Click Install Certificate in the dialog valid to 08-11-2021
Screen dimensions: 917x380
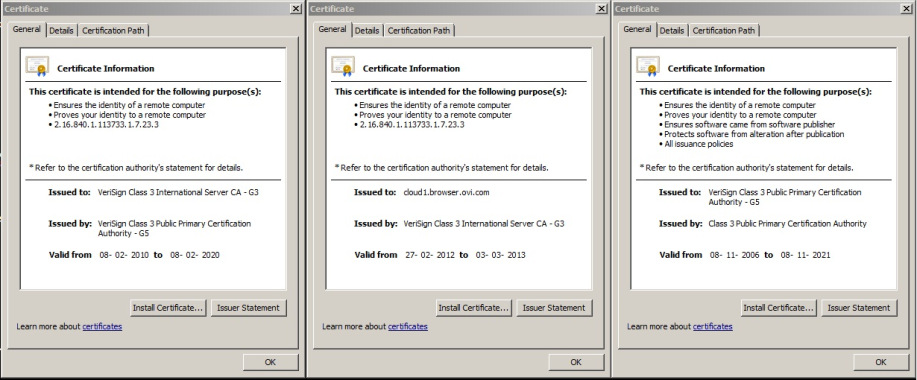[x=778, y=308]
